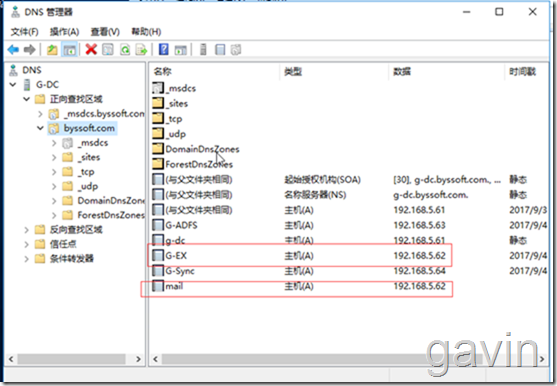Open the 帮助(H) menu

pyautogui.click(x=146, y=32)
